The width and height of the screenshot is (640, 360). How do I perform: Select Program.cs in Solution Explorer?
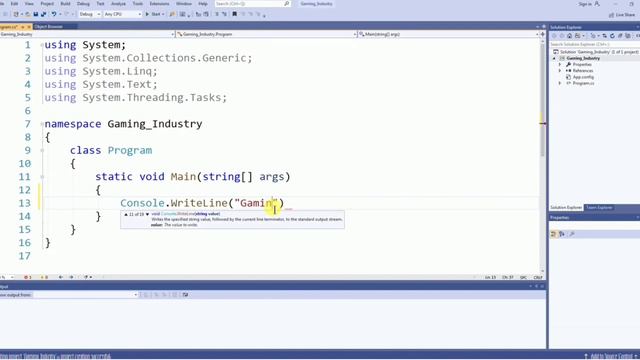pos(583,83)
